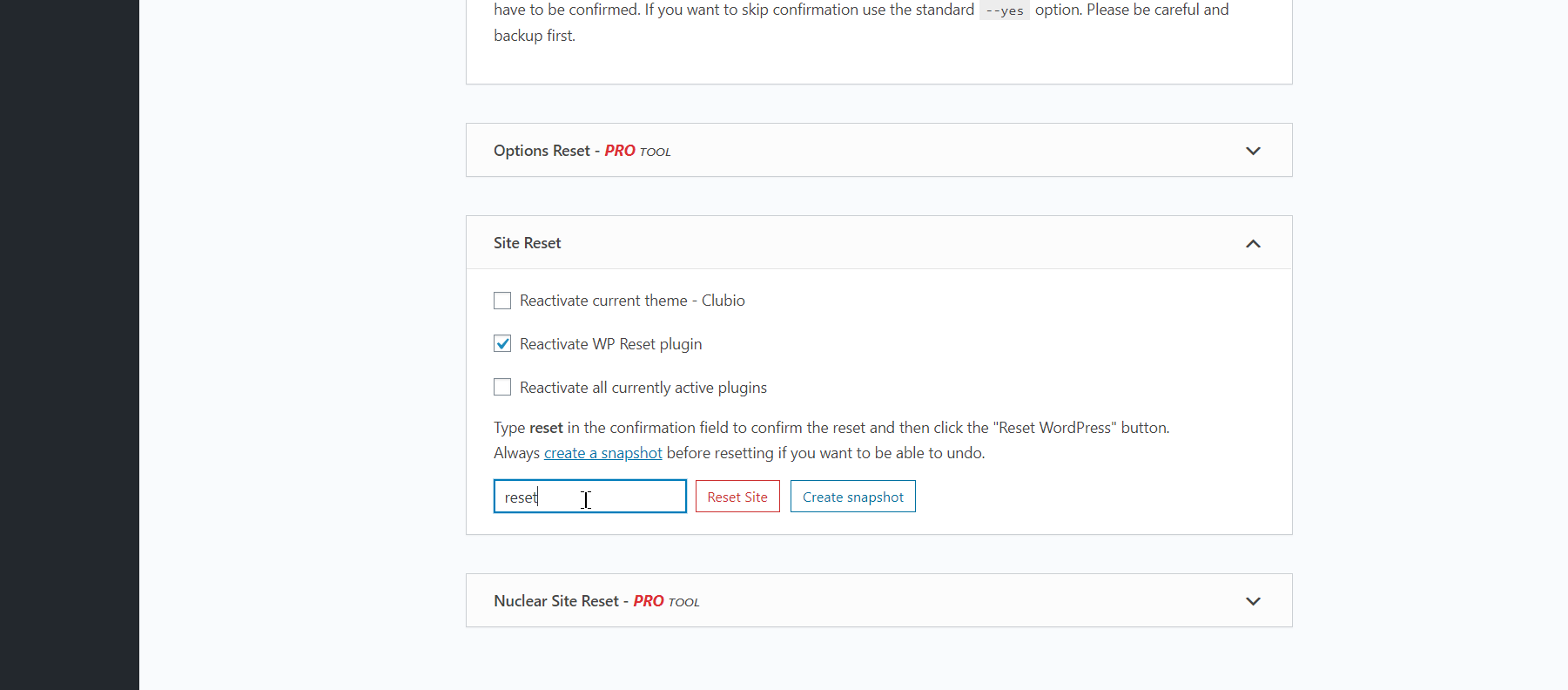This screenshot has height=690, width=1568.
Task: Click 'Reactivate current theme - Clubio' label text
Action: point(632,301)
